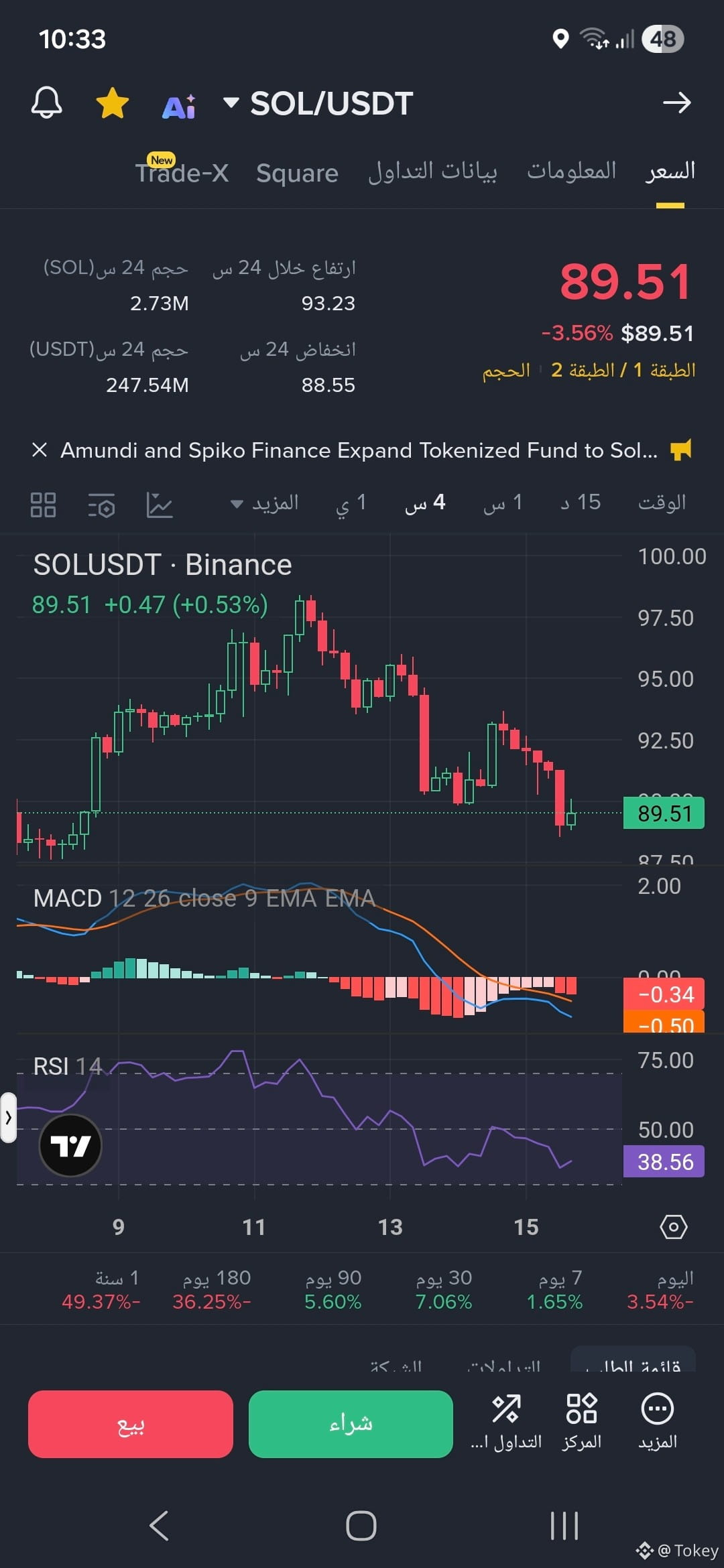Image resolution: width=724 pixels, height=1568 pixels.
Task: Tap the 38.56 RSI value label
Action: (x=664, y=1162)
